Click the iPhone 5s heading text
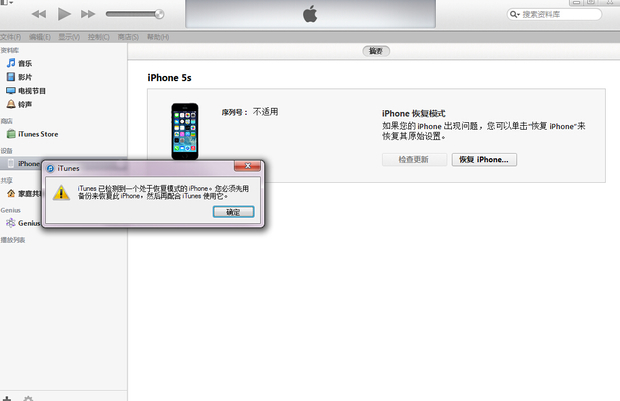Image resolution: width=620 pixels, height=401 pixels. click(169, 78)
